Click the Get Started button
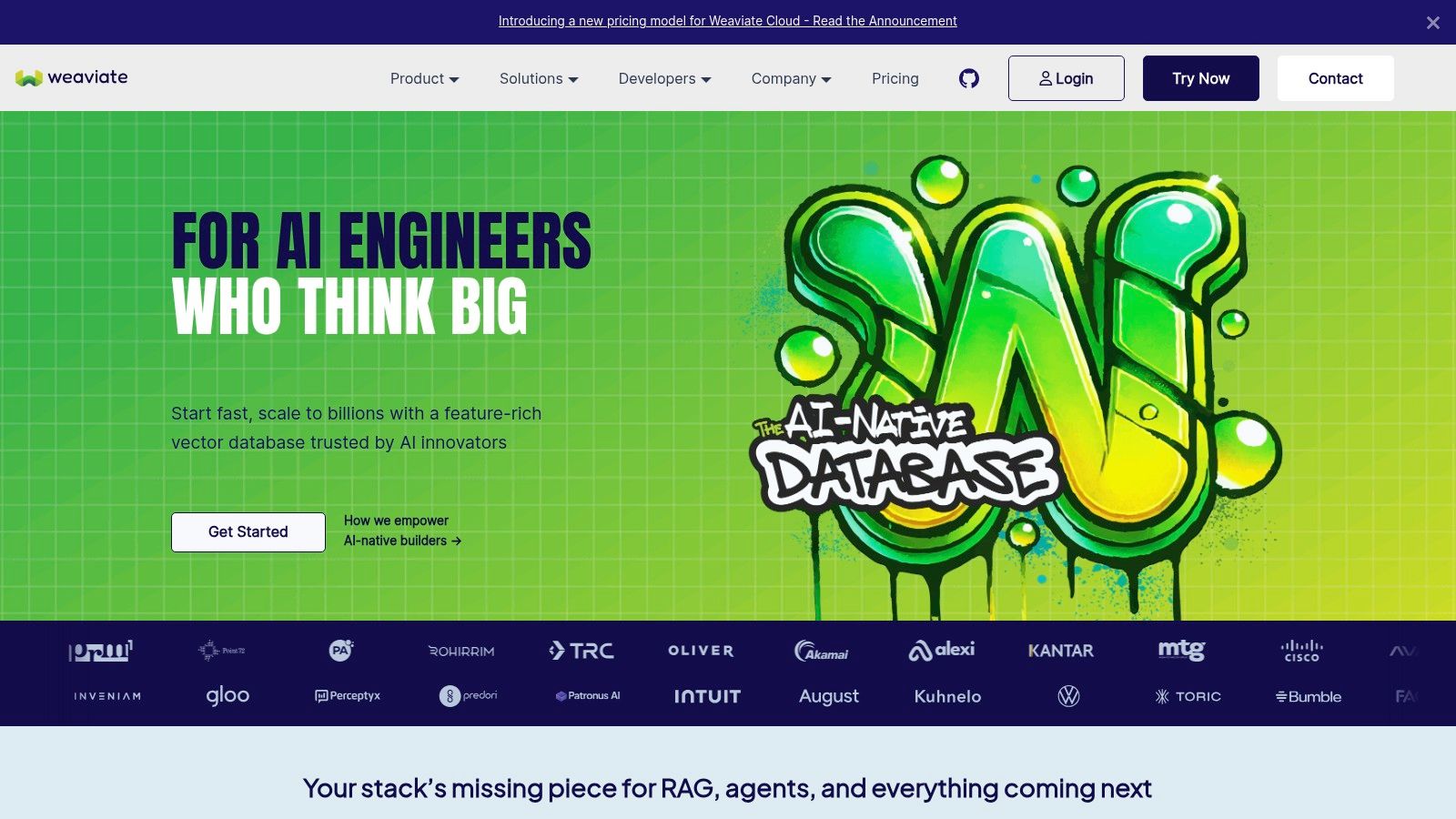This screenshot has height=819, width=1456. click(x=248, y=532)
